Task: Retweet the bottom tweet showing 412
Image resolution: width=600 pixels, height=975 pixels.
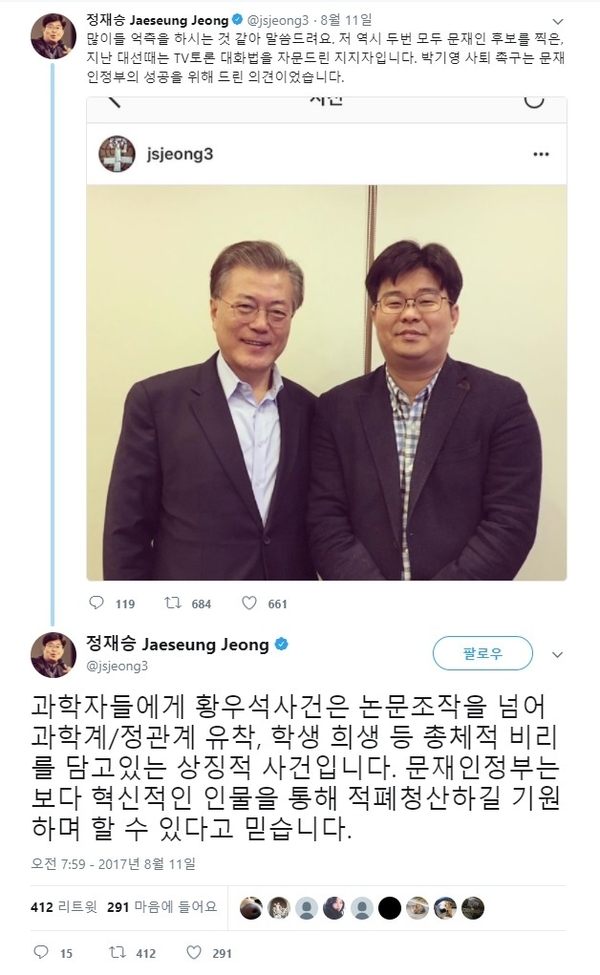Action: [117, 952]
